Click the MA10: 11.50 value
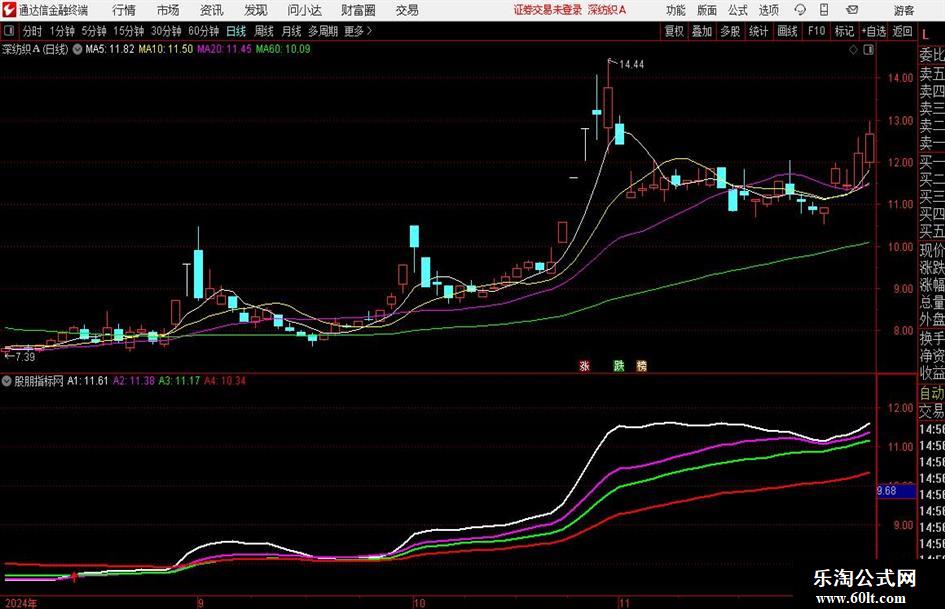This screenshot has width=945, height=609. click(x=166, y=49)
